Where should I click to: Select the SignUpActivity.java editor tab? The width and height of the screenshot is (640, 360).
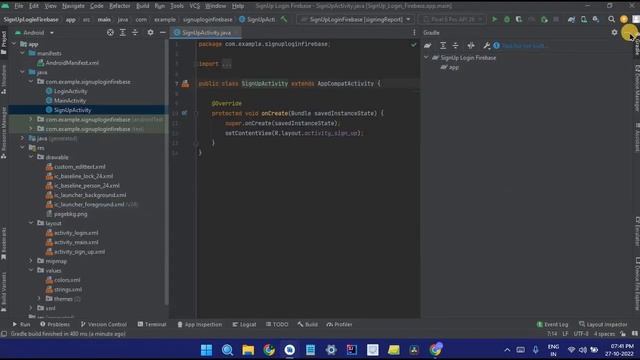tap(206, 33)
